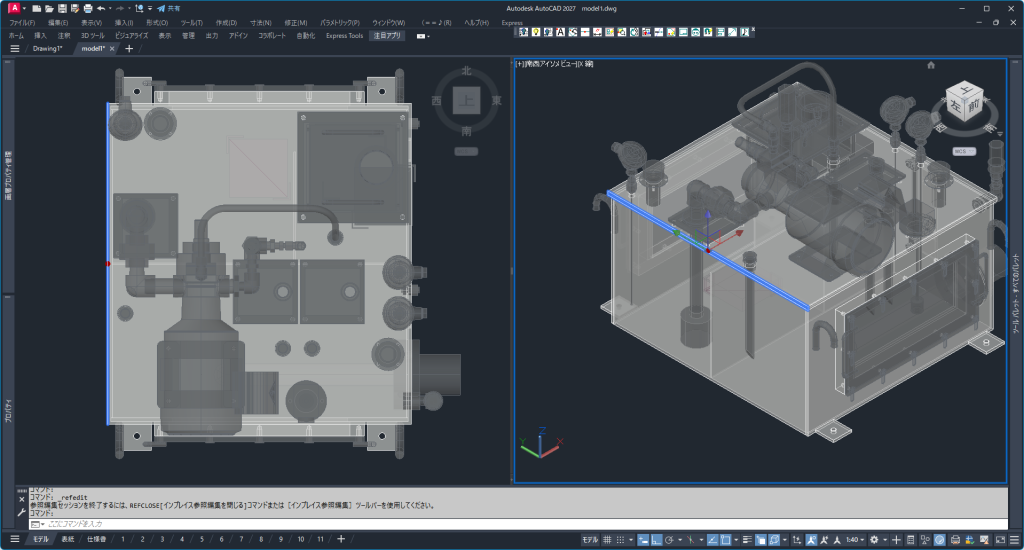Toggle ortho mode in status bar

pyautogui.click(x=655, y=540)
